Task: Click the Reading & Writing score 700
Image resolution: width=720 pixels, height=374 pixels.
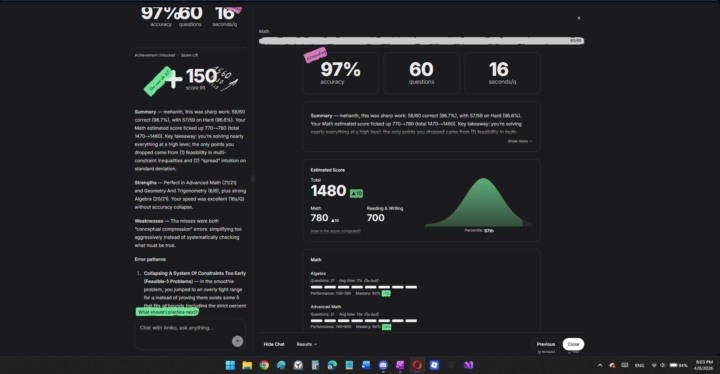Action: pos(375,218)
